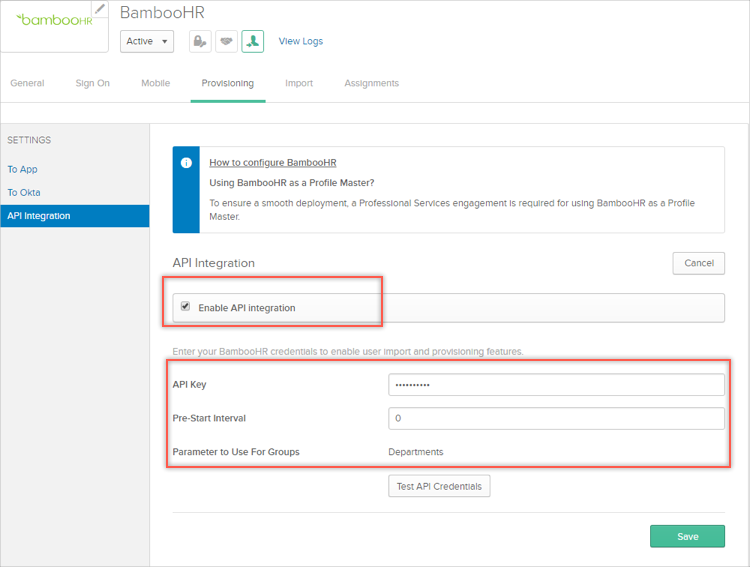Uncheck the Enable API integration checkbox
The image size is (750, 567).
click(185, 307)
